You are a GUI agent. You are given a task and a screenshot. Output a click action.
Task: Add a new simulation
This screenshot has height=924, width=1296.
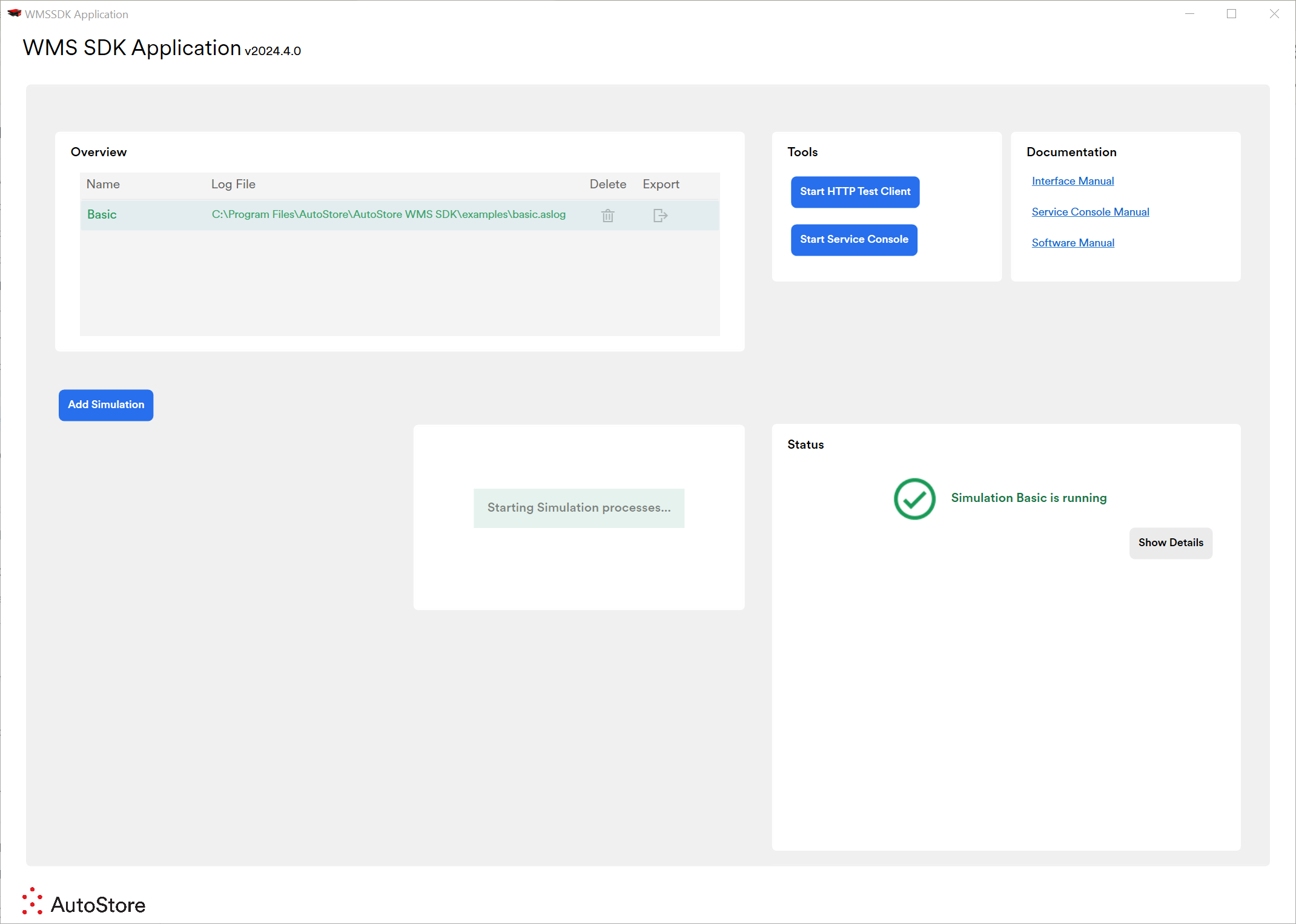click(106, 405)
